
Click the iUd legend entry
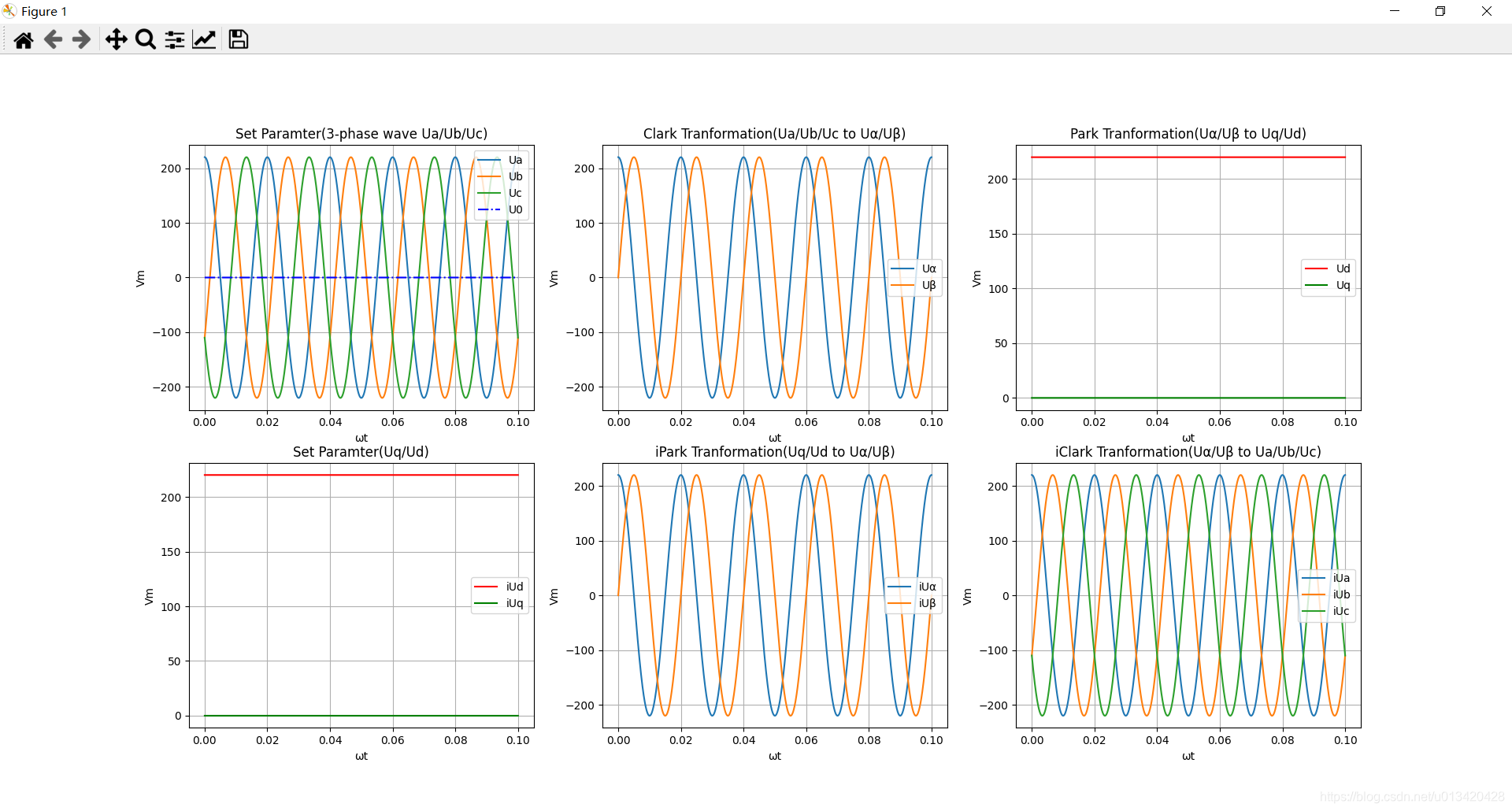(499, 587)
